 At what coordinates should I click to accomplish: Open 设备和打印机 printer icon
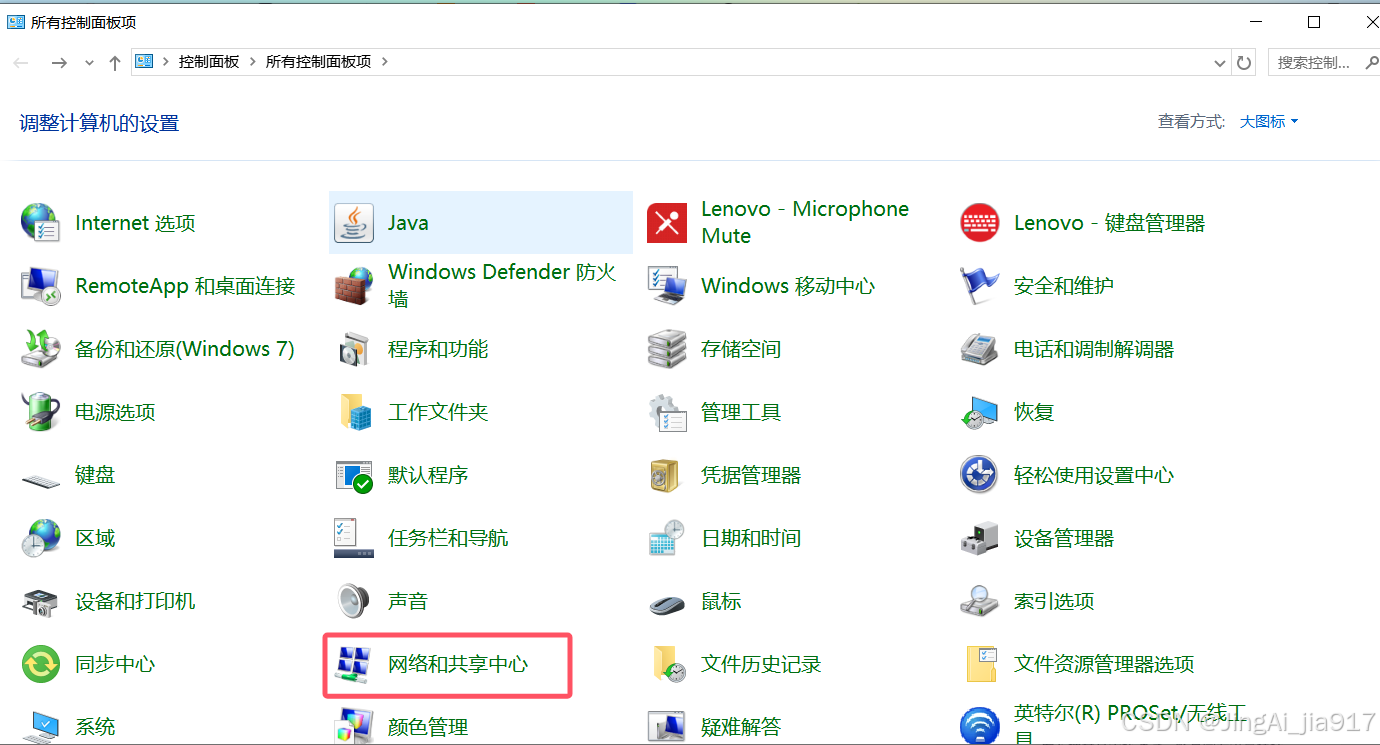click(41, 601)
